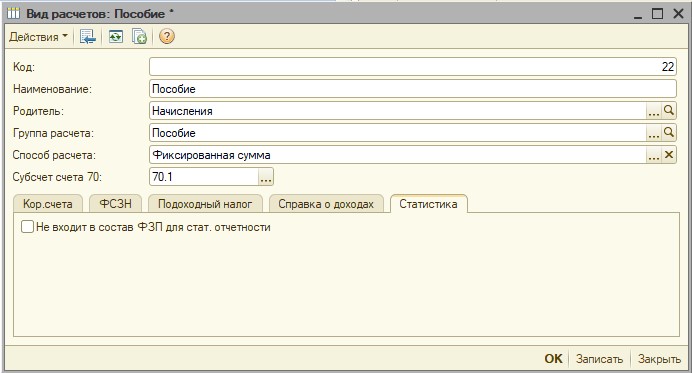Minimize the Вид расчетов window
692x373 pixels.
(638, 15)
